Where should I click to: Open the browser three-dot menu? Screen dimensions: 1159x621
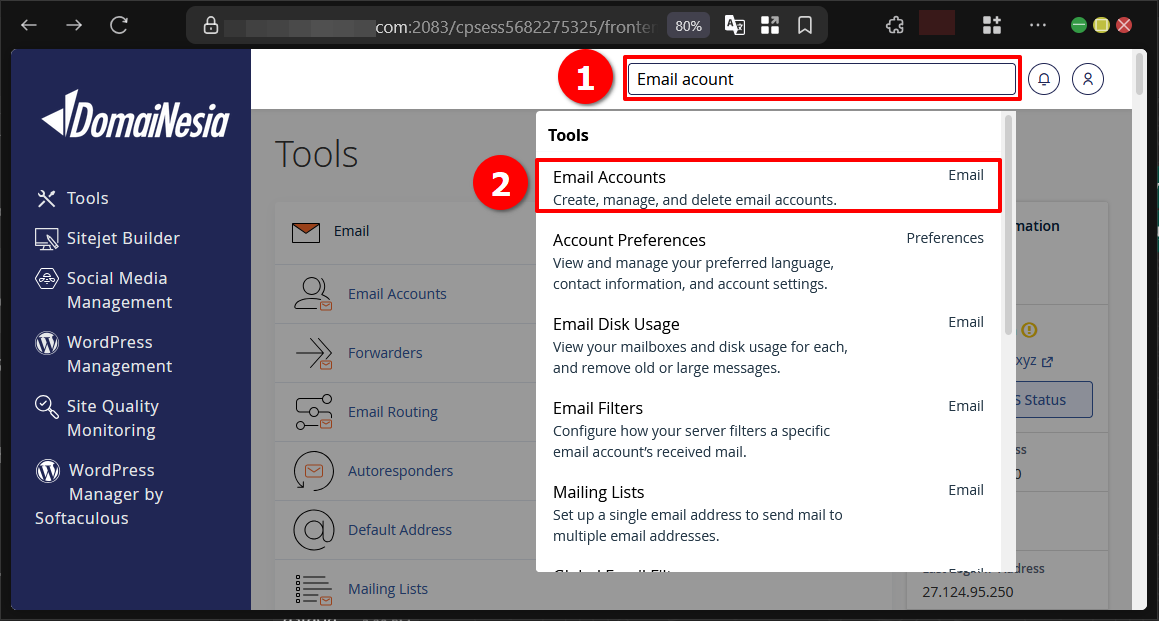click(x=1037, y=24)
